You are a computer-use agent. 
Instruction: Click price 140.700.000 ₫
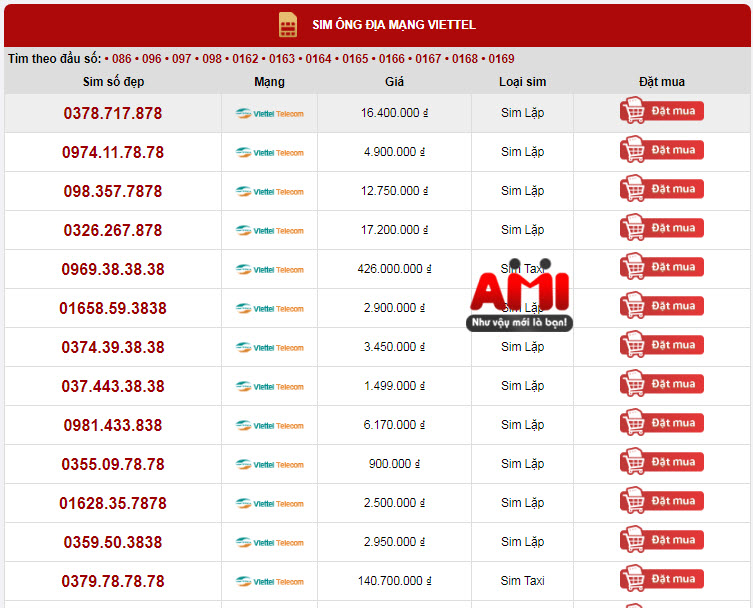(x=394, y=581)
